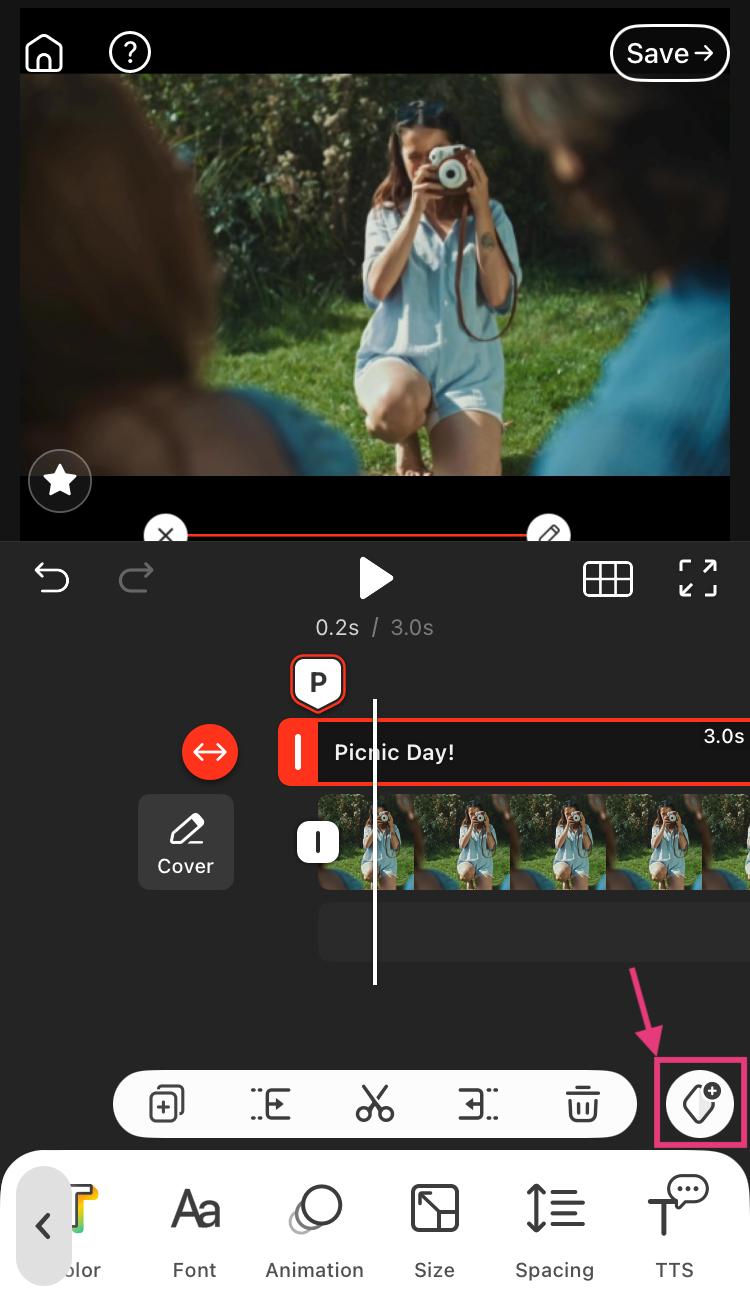Play the video preview
750x1302 pixels.
[375, 578]
